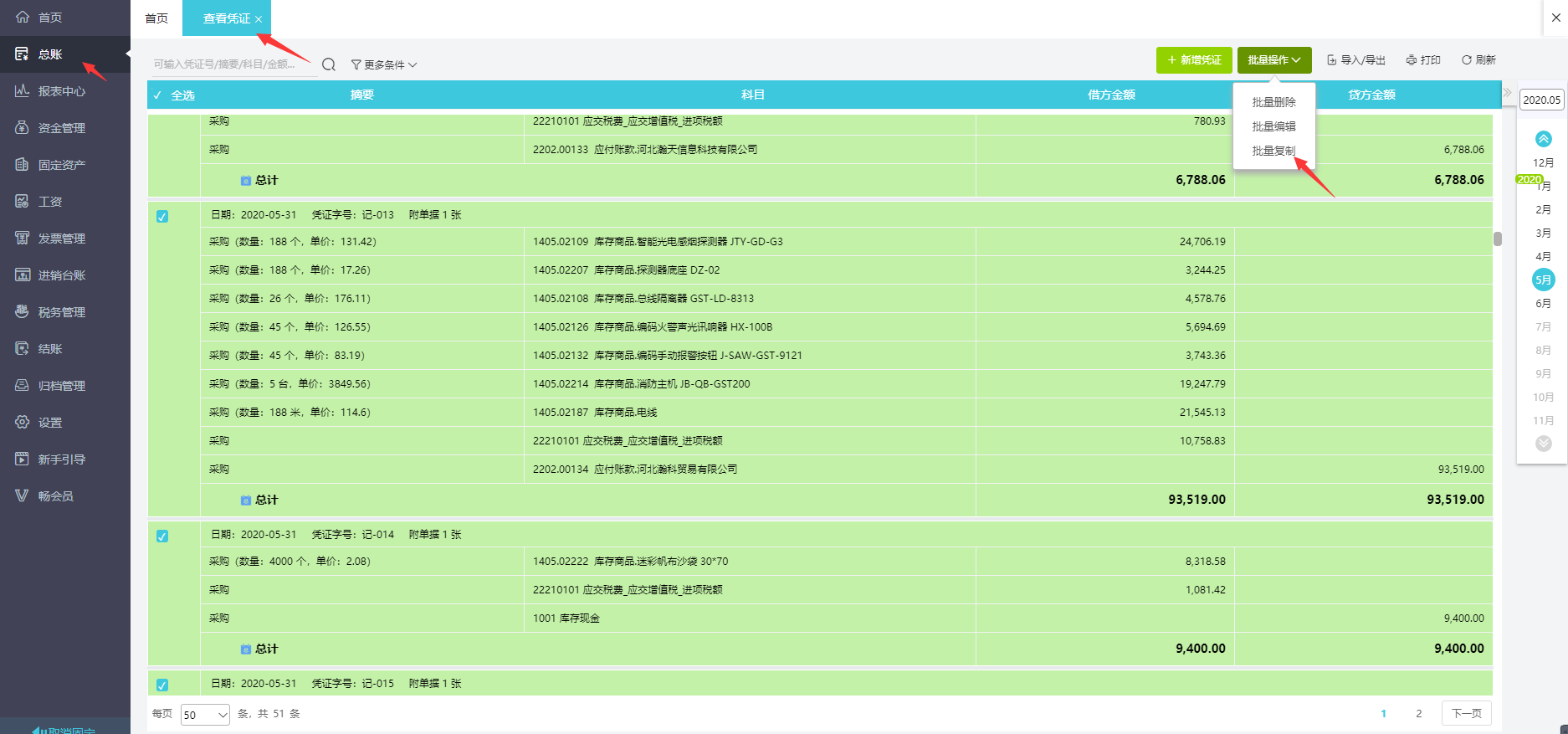Screen dimensions: 1568x734
Task: Select the highlighted 5月 month
Action: [x=1544, y=280]
